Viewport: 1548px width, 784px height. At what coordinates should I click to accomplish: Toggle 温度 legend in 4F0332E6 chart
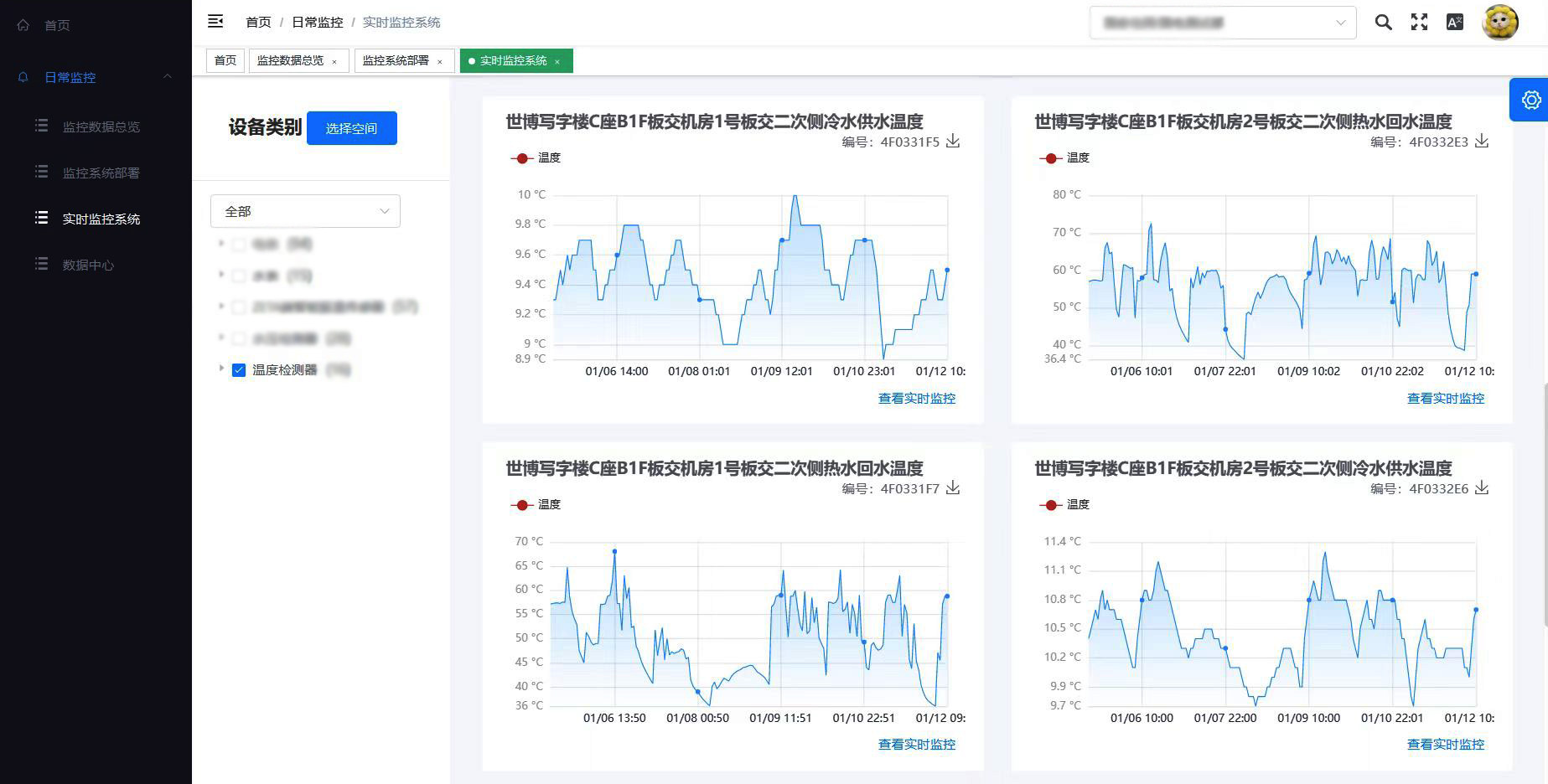1064,504
